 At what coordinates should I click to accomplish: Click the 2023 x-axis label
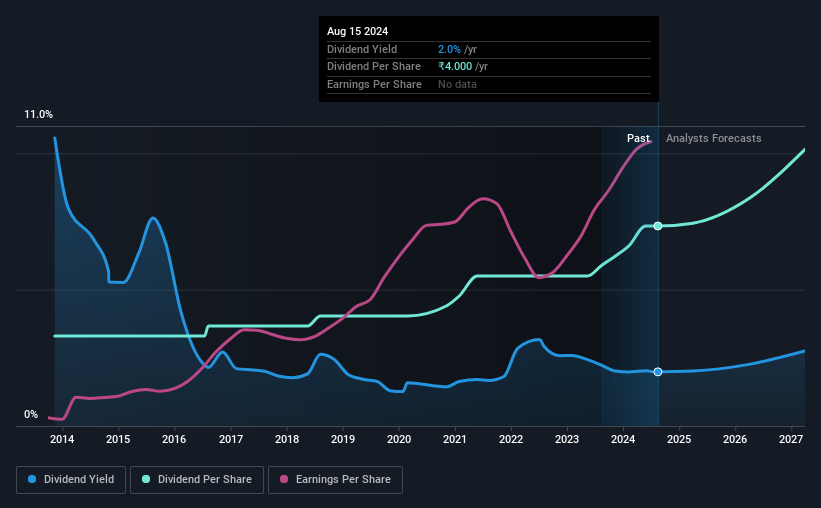tap(567, 439)
